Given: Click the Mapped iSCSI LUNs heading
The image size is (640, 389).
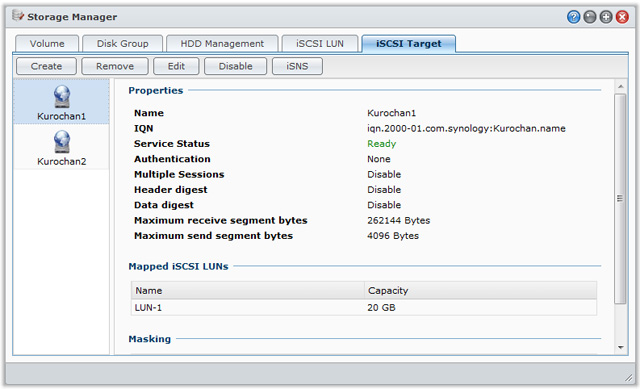Looking at the screenshot, I should pos(178,267).
